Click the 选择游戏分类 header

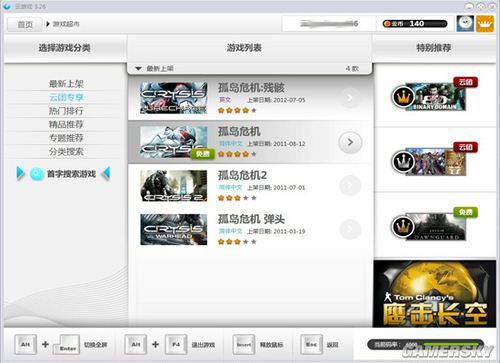pyautogui.click(x=64, y=48)
